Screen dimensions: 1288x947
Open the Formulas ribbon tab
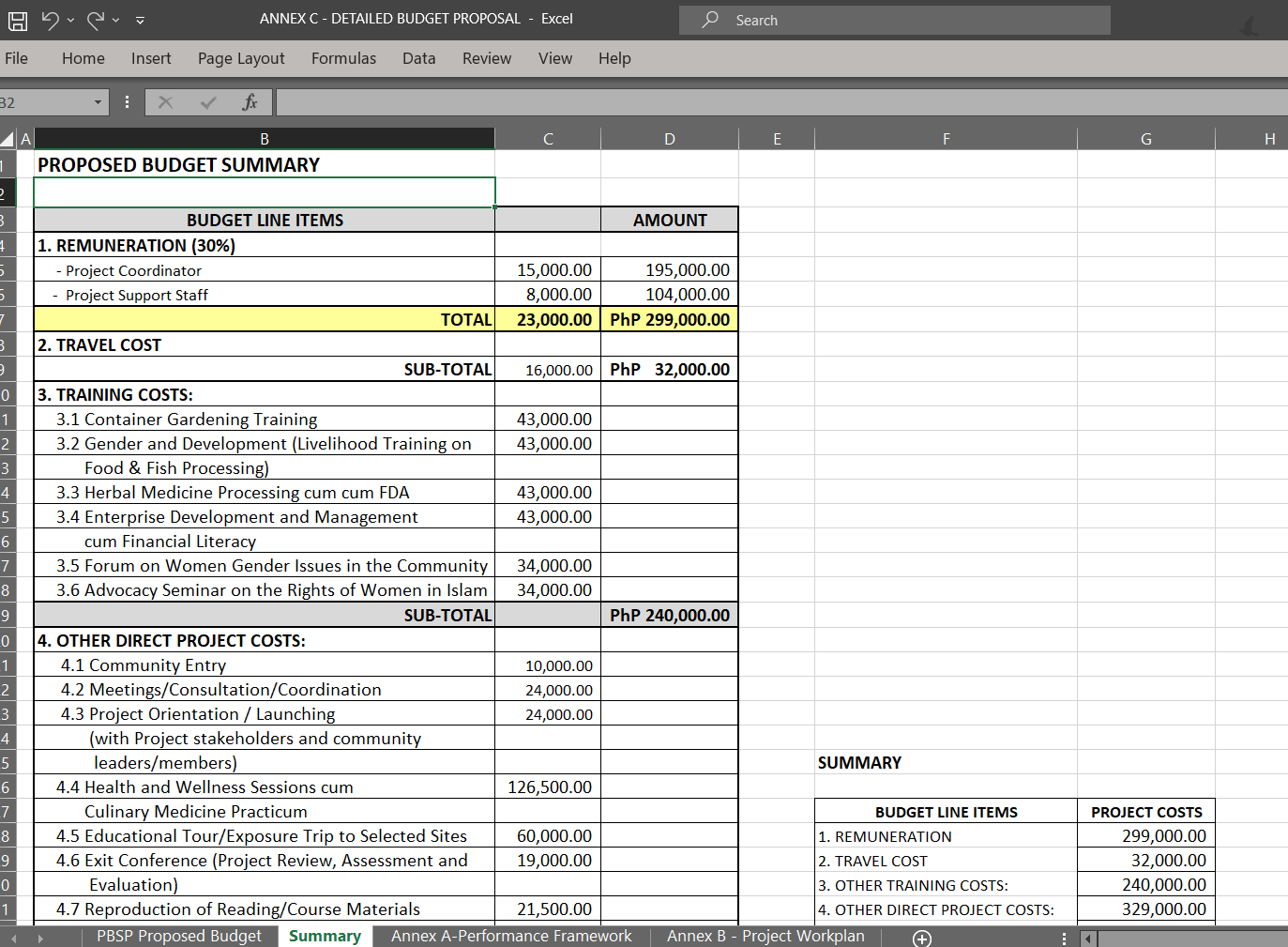pyautogui.click(x=343, y=58)
